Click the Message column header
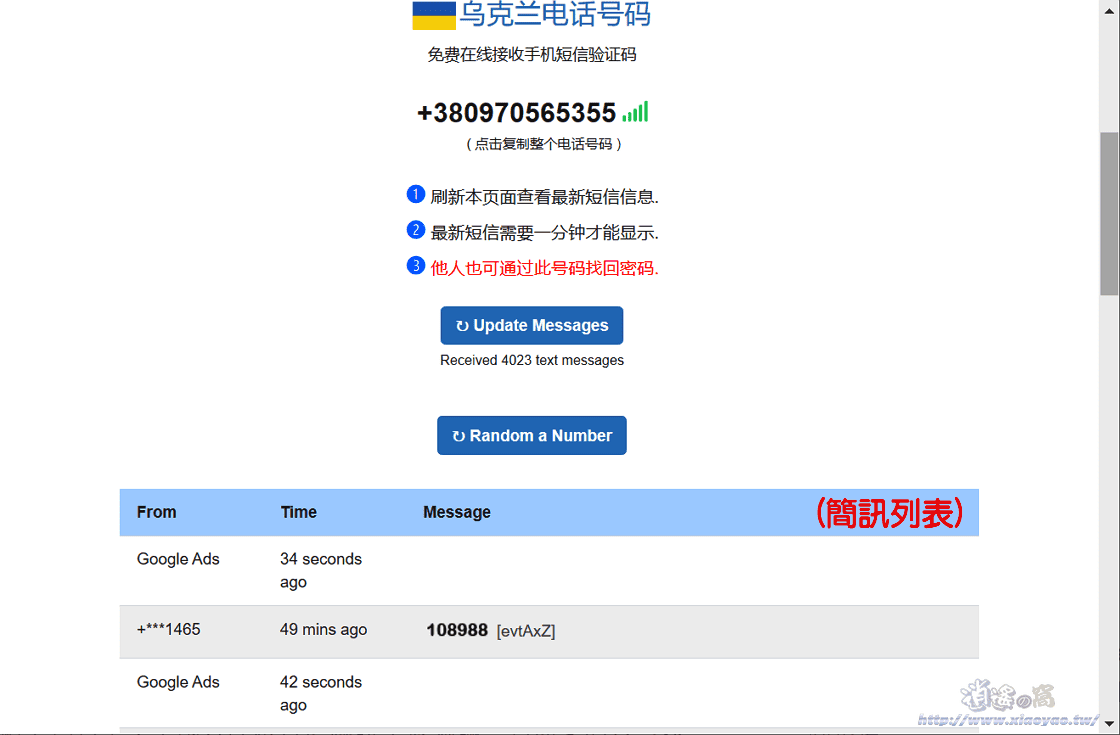This screenshot has height=735, width=1120. point(457,512)
